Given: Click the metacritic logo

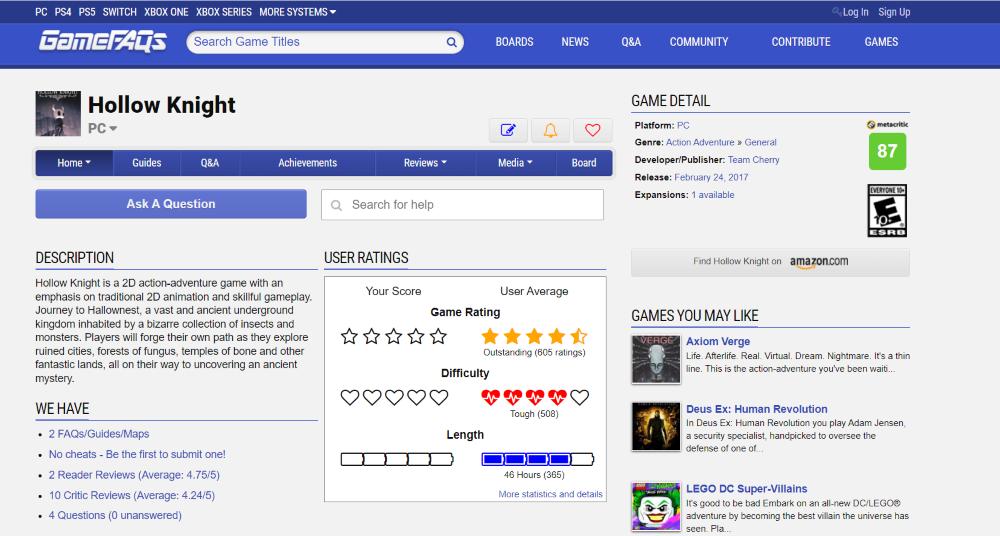Looking at the screenshot, I should (887, 124).
